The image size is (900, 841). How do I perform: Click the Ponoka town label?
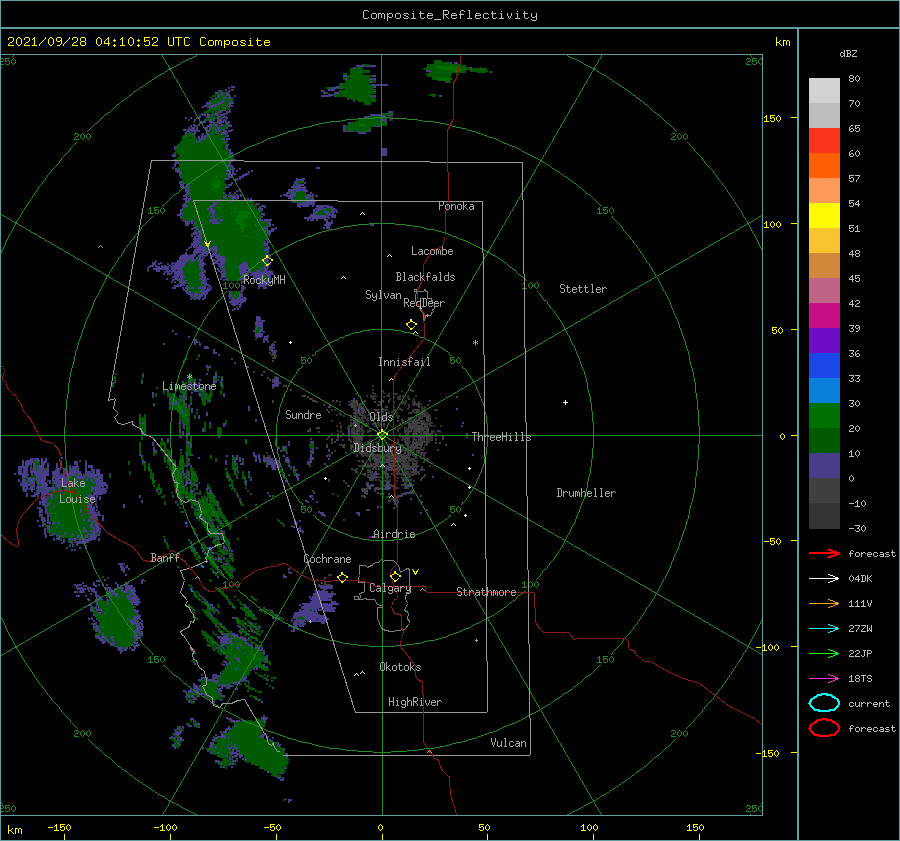456,206
